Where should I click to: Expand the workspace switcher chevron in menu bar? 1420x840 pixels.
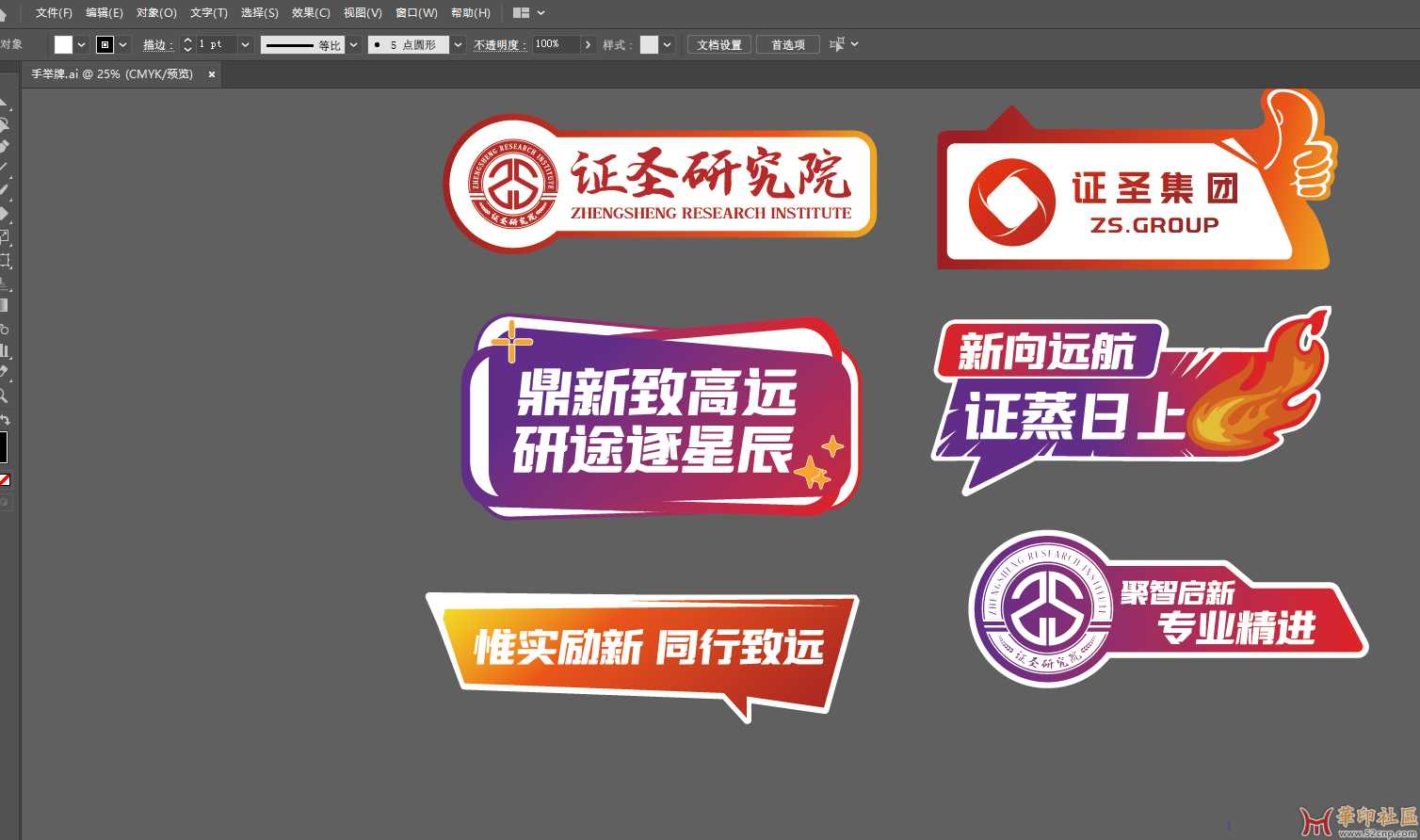[541, 12]
